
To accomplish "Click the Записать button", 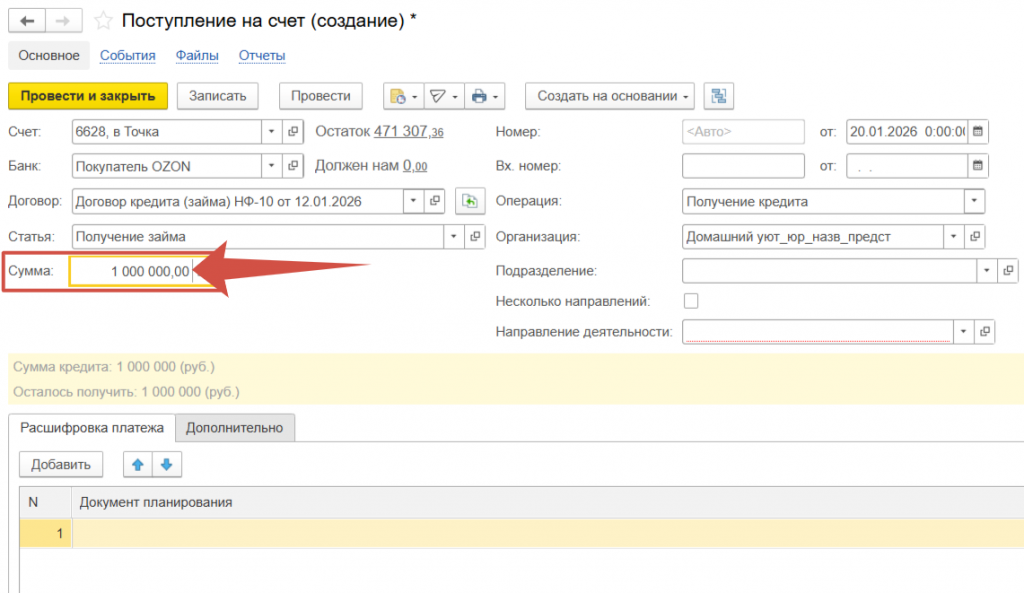I will tap(217, 96).
